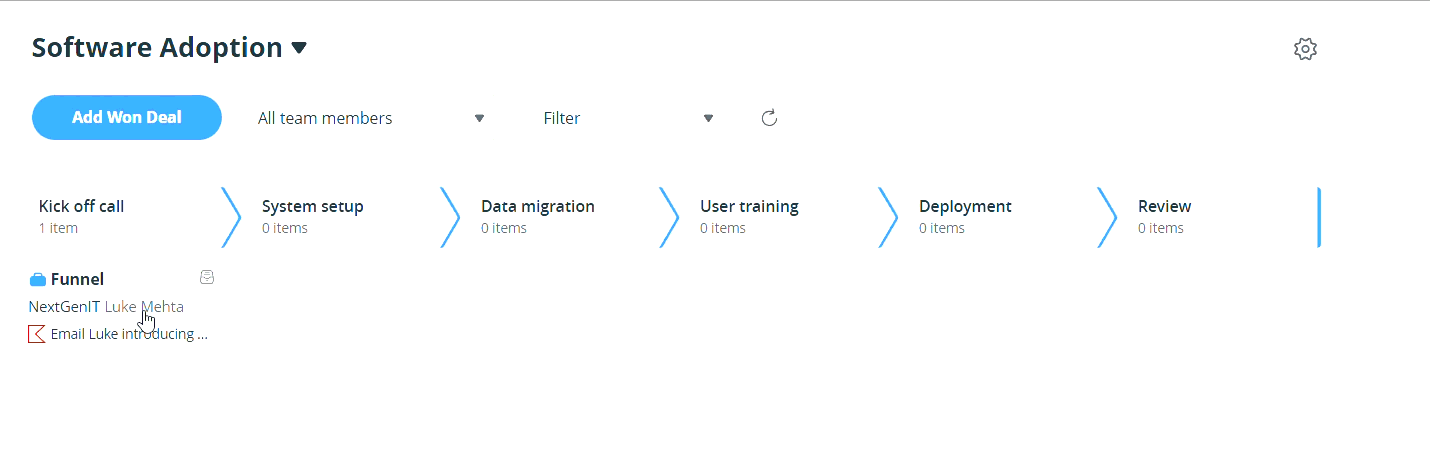This screenshot has width=1430, height=470.
Task: Open the All team members dropdown
Action: pos(370,118)
